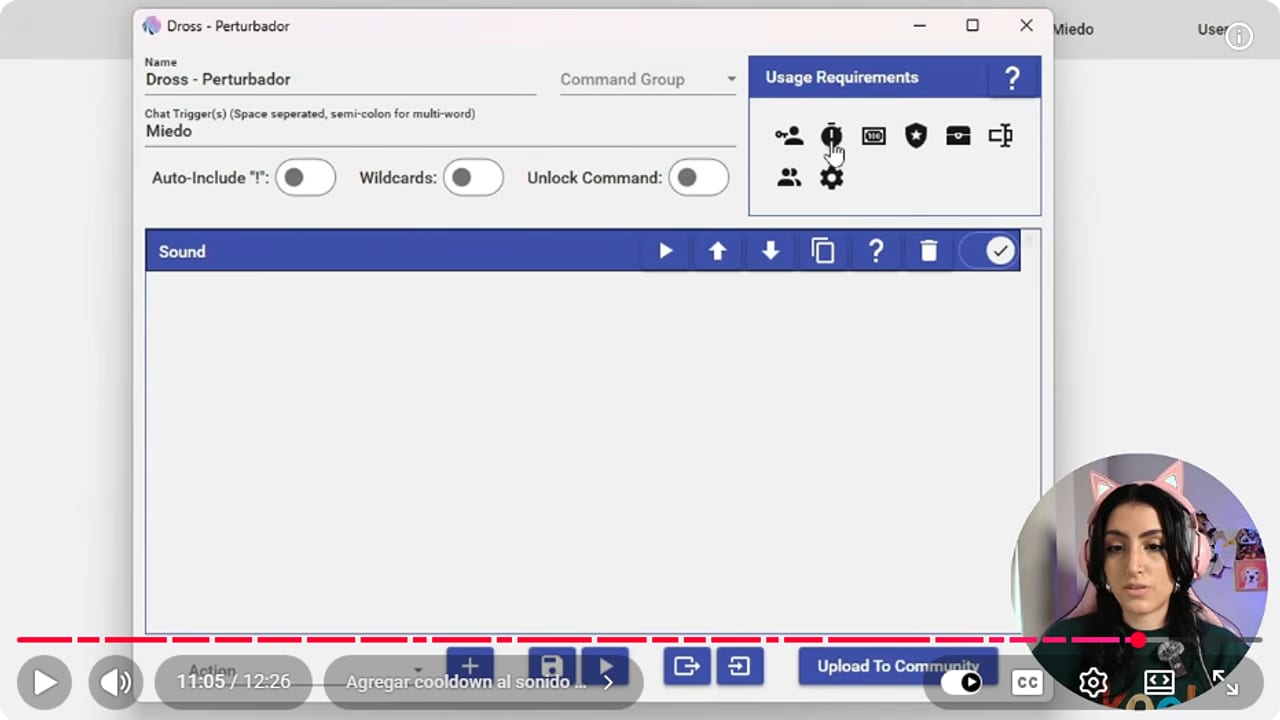The height and width of the screenshot is (720, 1280).
Task: Expand the Command Group dropdown
Action: coord(648,80)
